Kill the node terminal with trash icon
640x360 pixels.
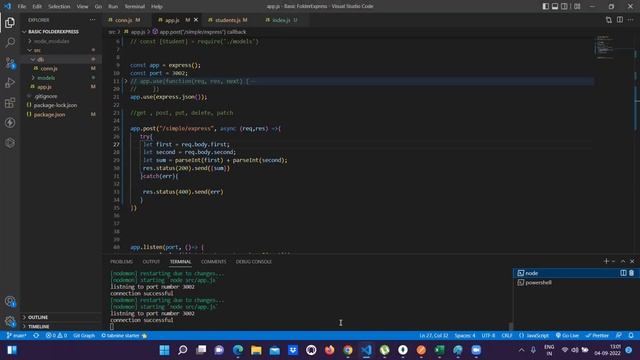pyautogui.click(x=631, y=273)
